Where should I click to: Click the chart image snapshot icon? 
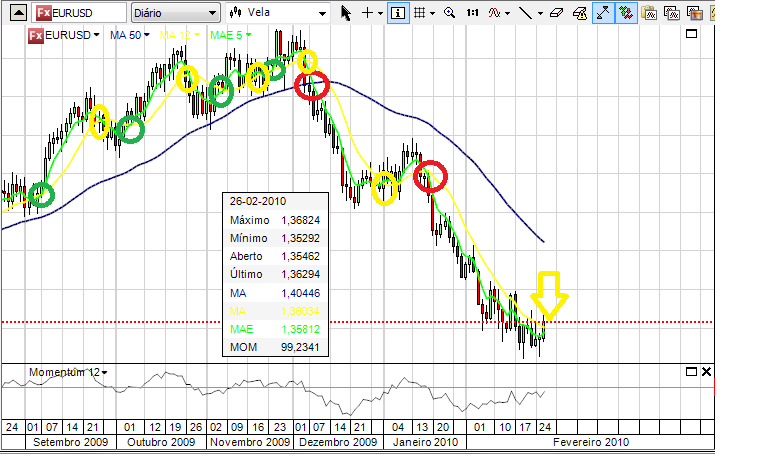coord(695,13)
